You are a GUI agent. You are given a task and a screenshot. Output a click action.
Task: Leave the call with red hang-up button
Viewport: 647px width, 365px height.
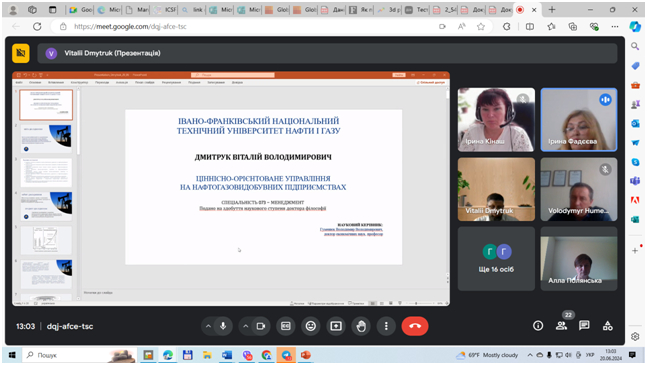click(415, 326)
